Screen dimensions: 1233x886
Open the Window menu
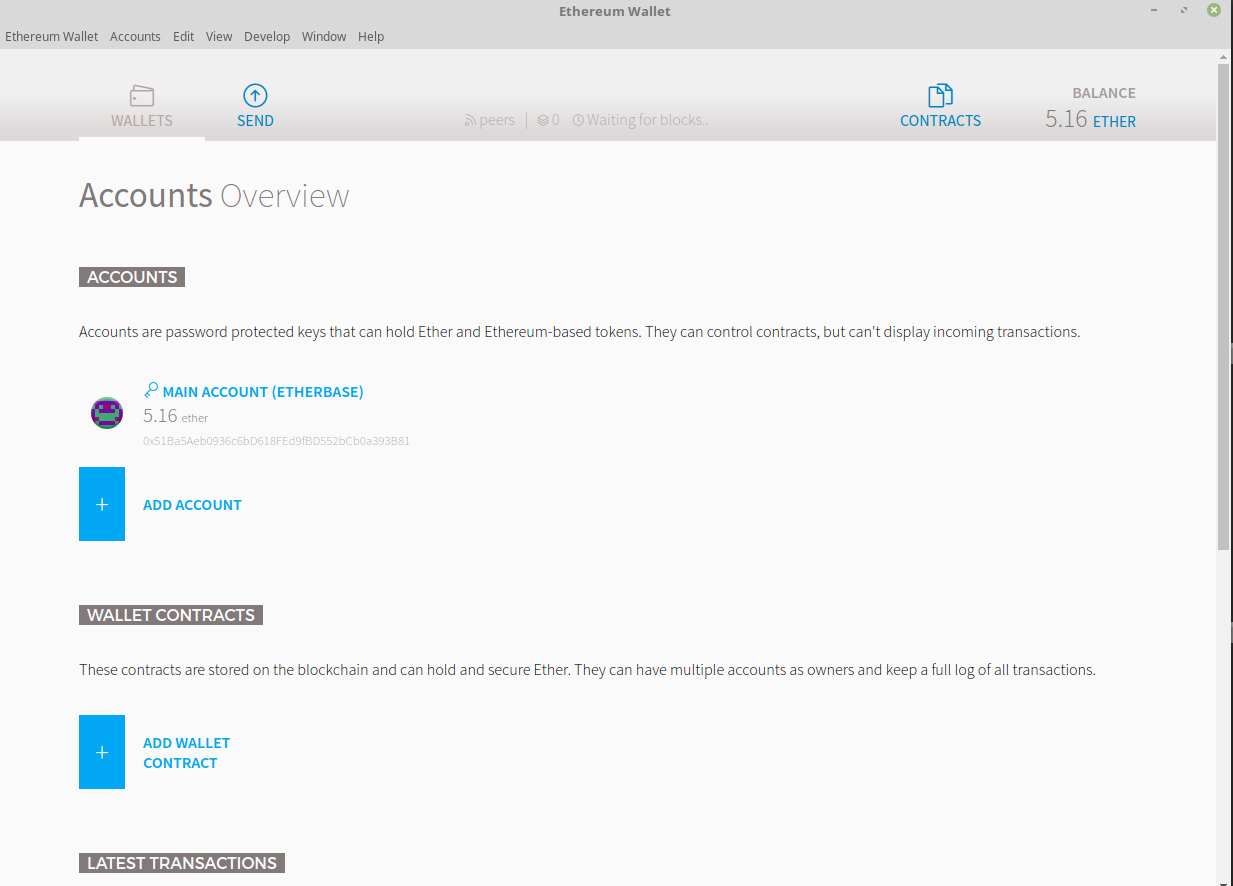pos(324,36)
